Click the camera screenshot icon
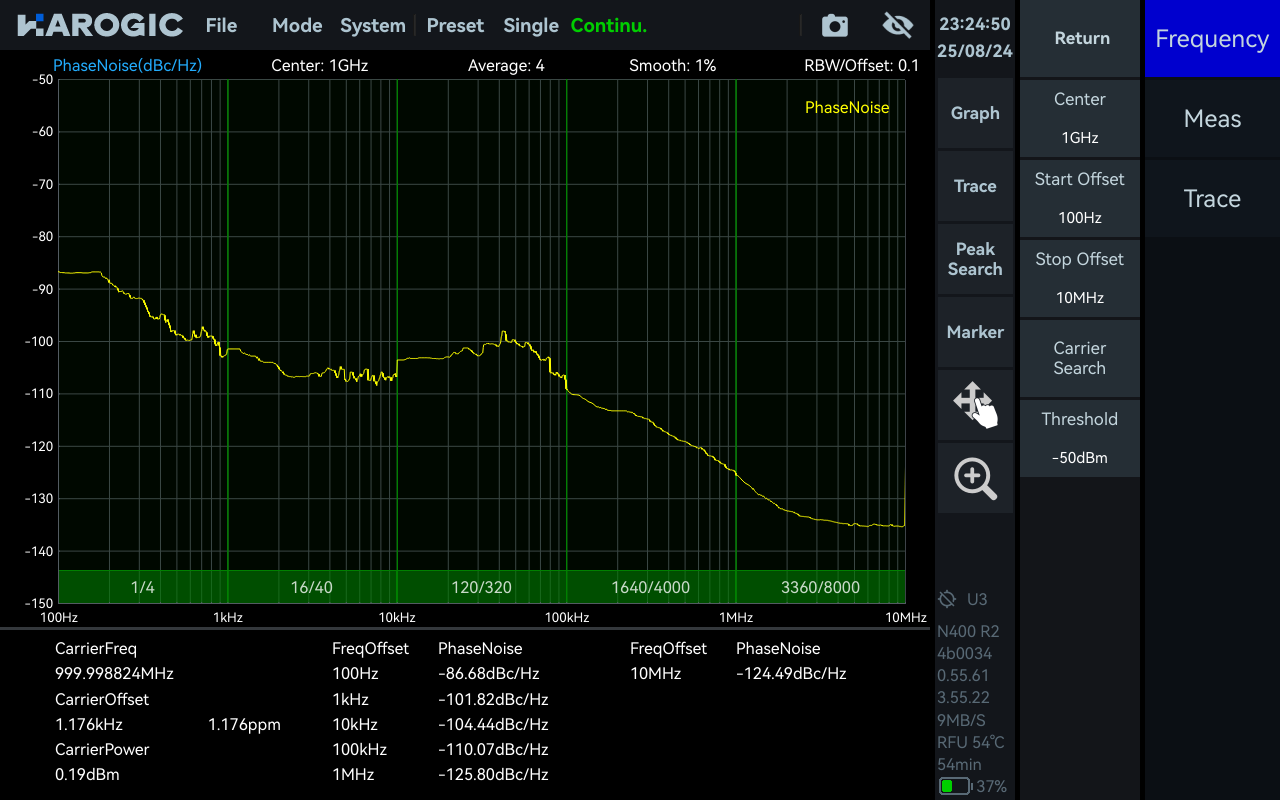This screenshot has height=800, width=1280. tap(834, 26)
